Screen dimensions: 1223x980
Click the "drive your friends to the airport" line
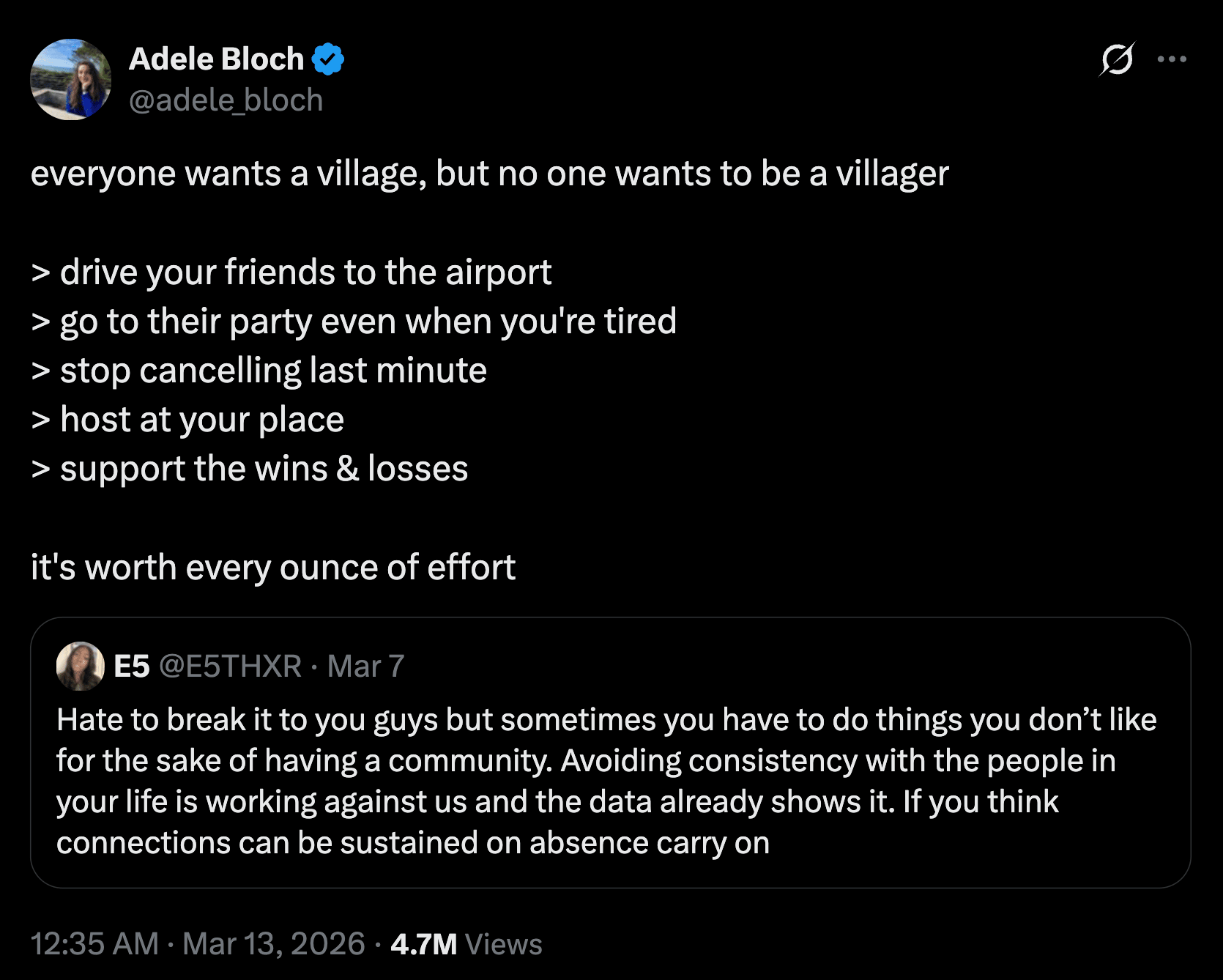tap(305, 272)
